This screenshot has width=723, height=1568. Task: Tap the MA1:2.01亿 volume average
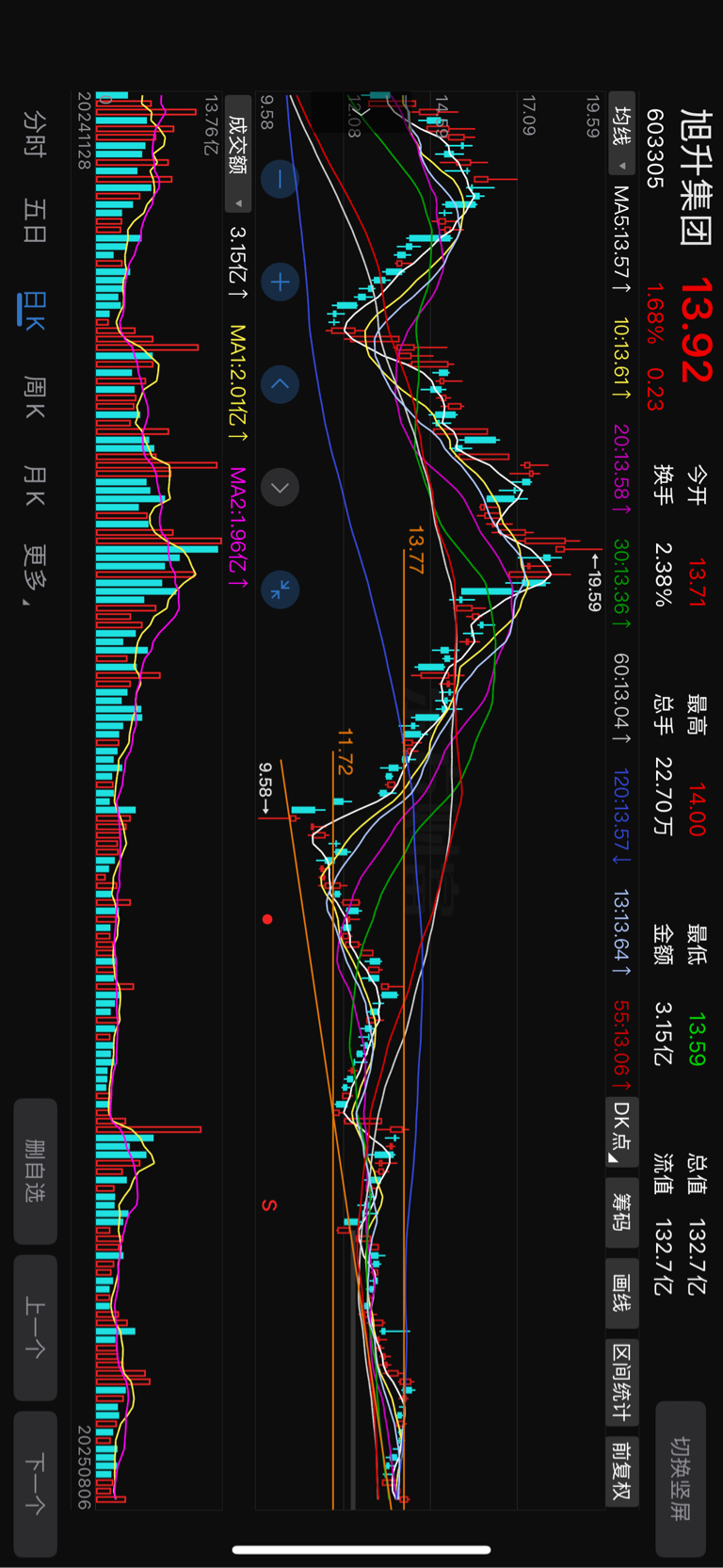[x=238, y=384]
